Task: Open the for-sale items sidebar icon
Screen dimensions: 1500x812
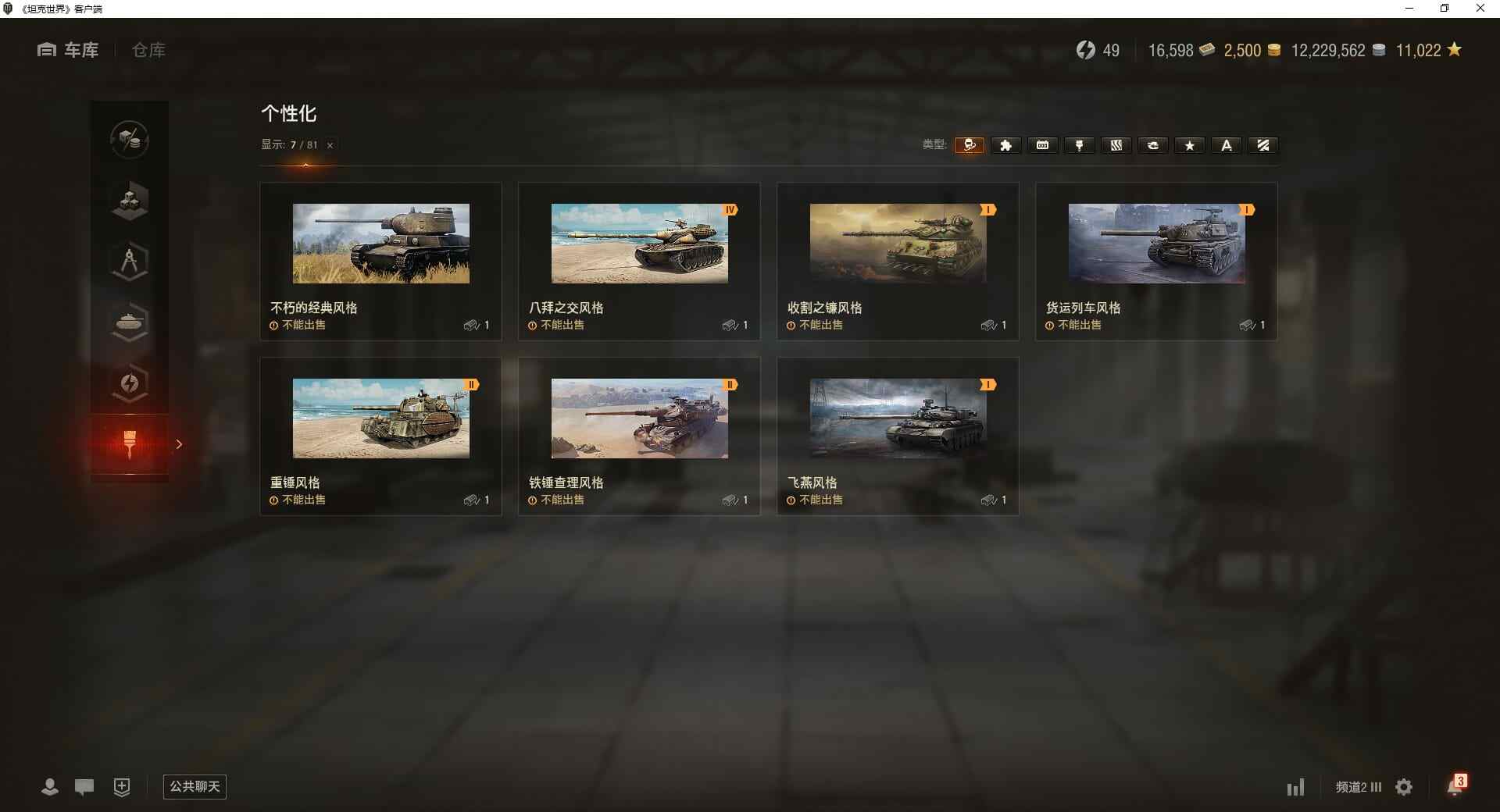Action: [x=130, y=140]
